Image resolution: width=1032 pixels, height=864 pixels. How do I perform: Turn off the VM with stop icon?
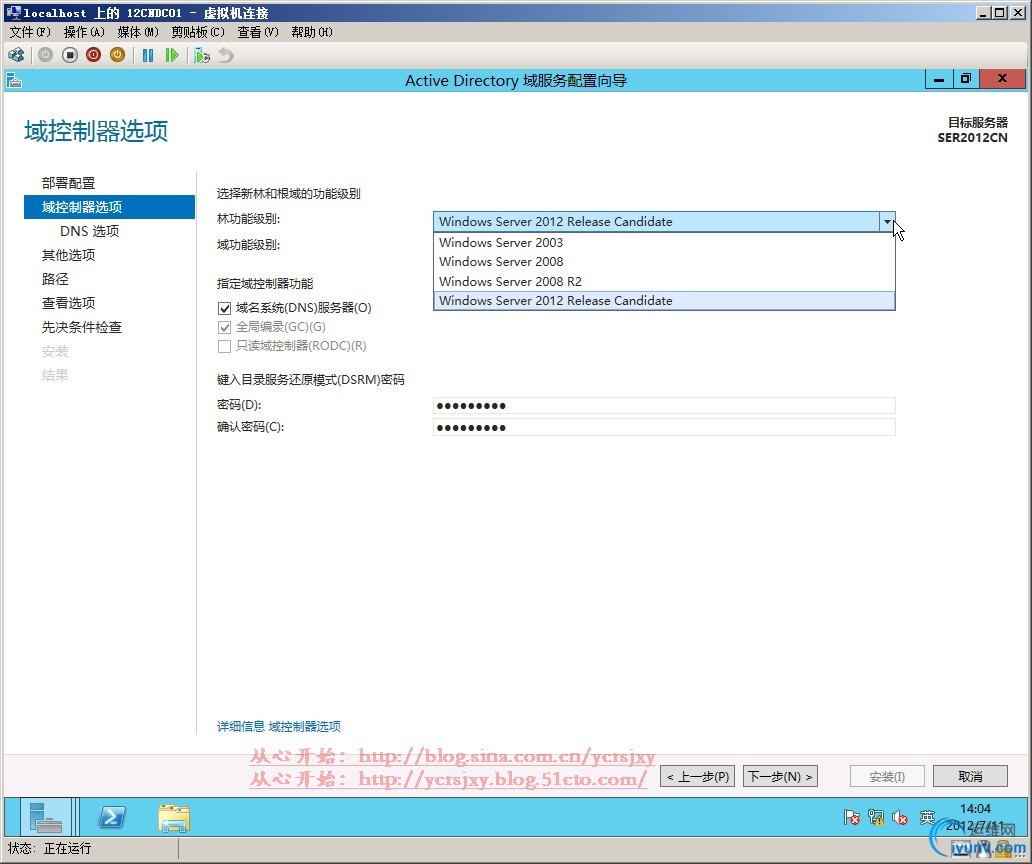pos(70,55)
